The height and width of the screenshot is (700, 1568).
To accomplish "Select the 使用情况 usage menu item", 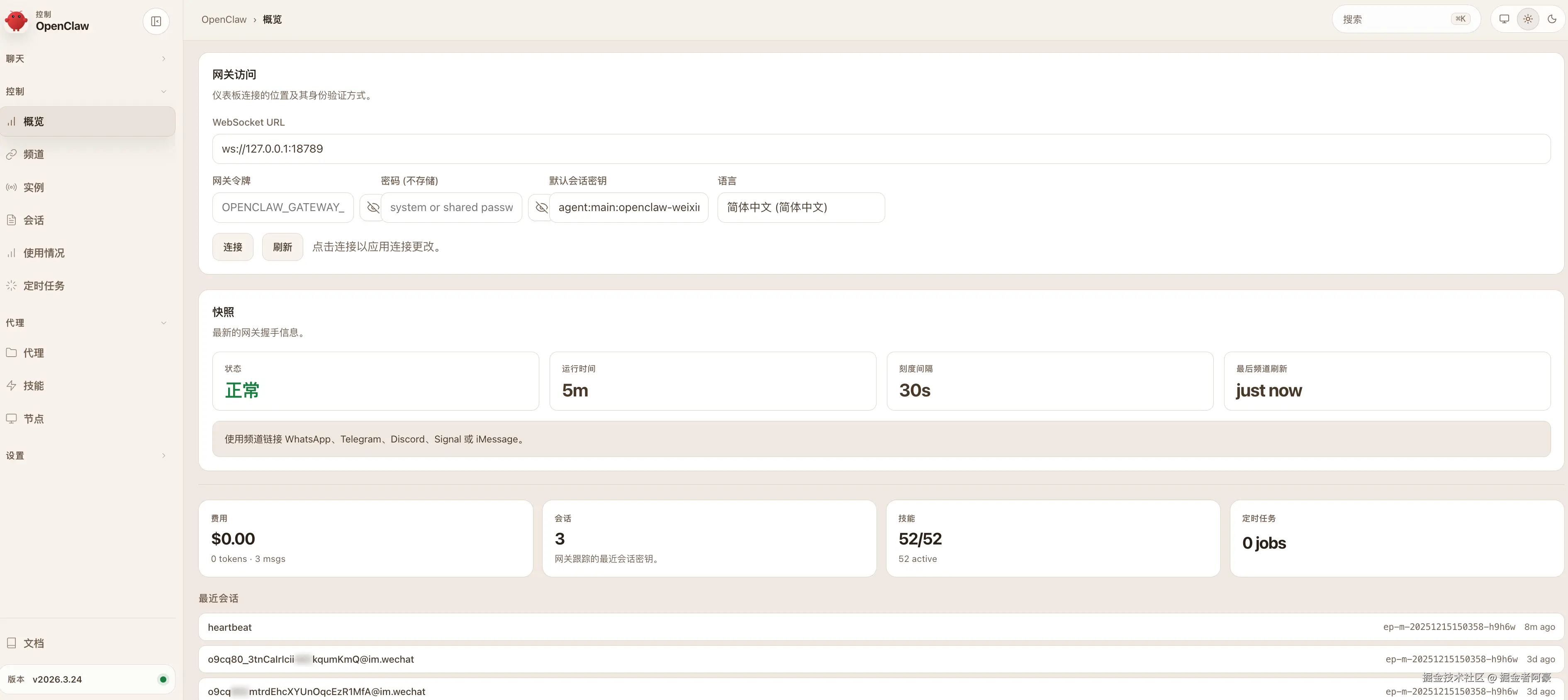I will click(x=44, y=253).
